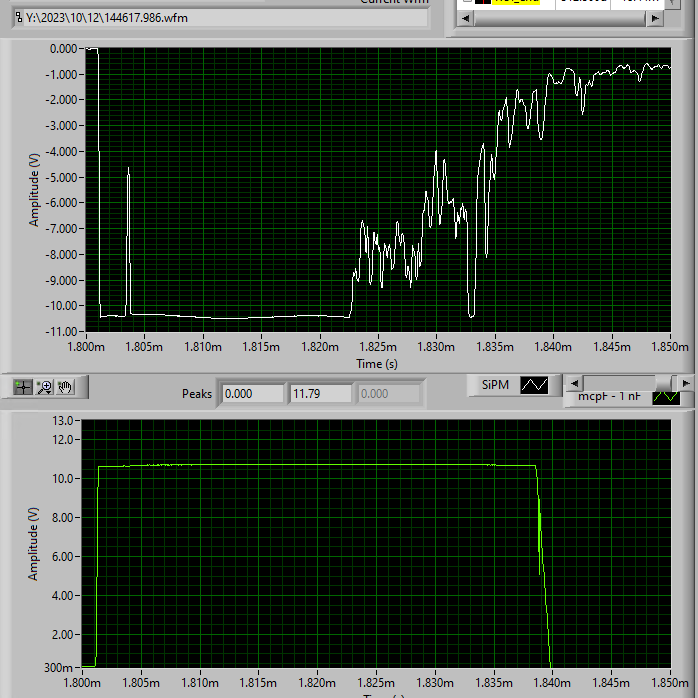Viewport: 698px width, 698px height.
Task: Click the first Peaks value field showing 0.000
Action: coord(253,394)
